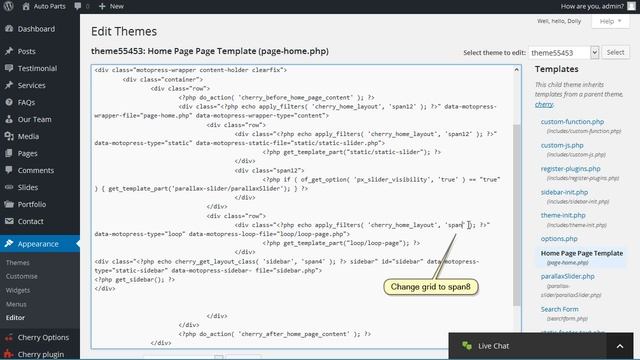Open the comments bubble in admin bar
Viewport: 640px width, 360px height.
78,6
